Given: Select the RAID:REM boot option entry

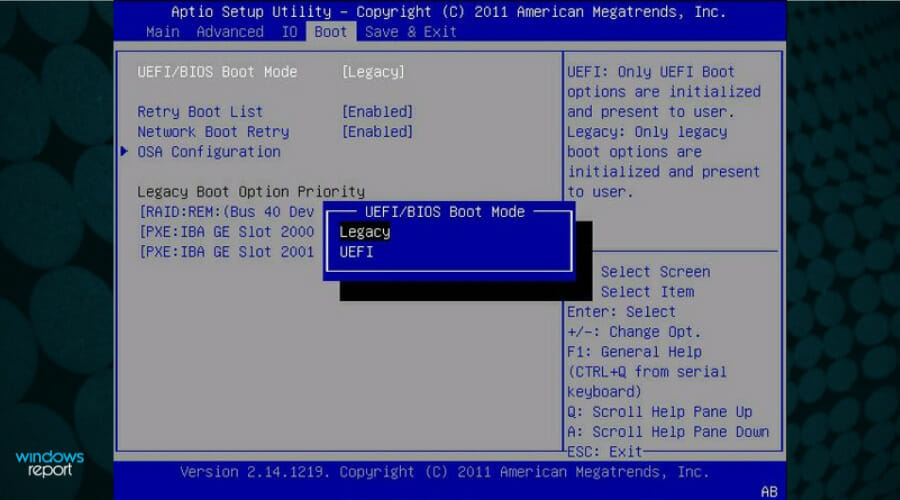Looking at the screenshot, I should 227,212.
